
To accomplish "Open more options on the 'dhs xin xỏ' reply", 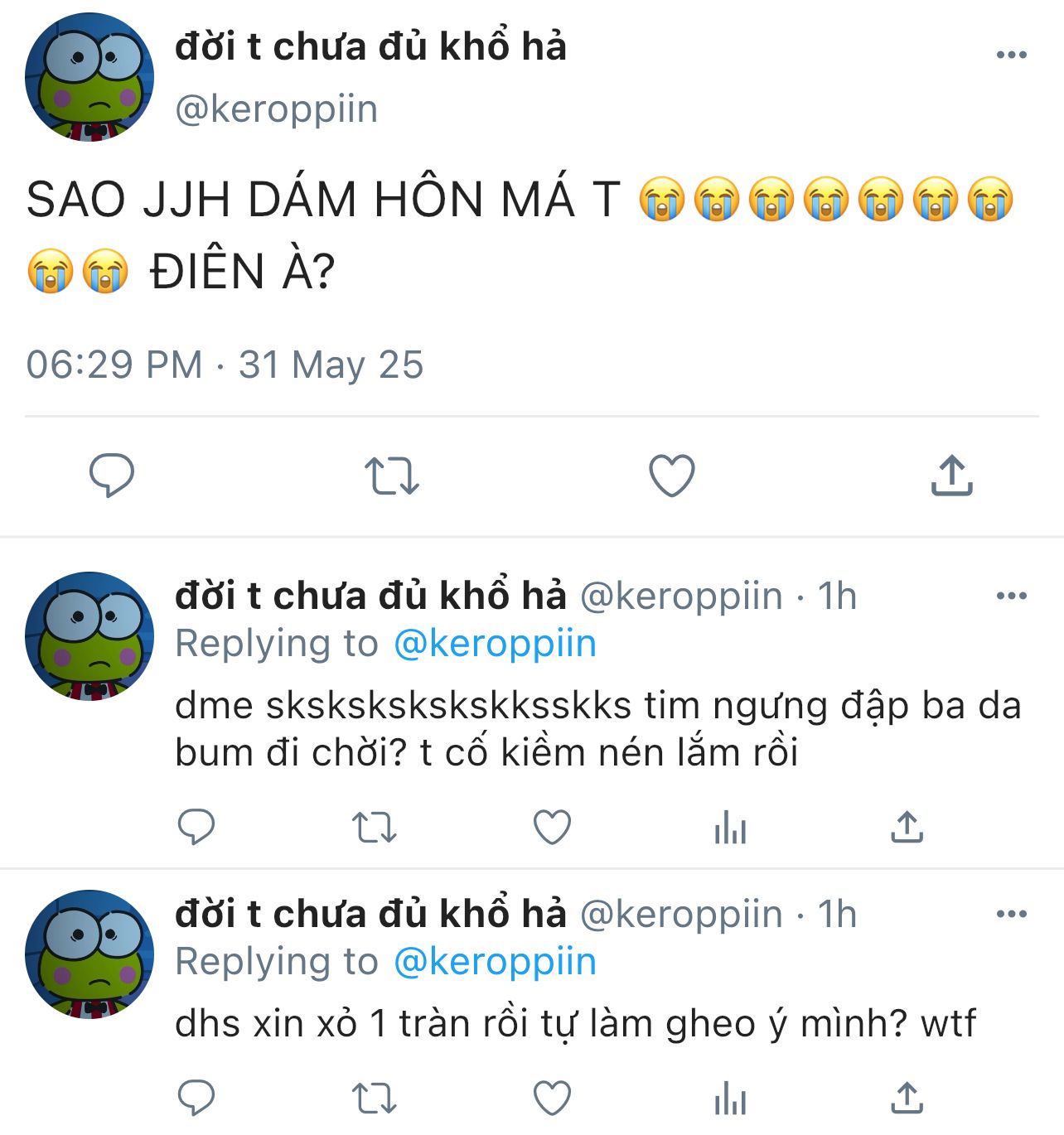I will click(1012, 914).
